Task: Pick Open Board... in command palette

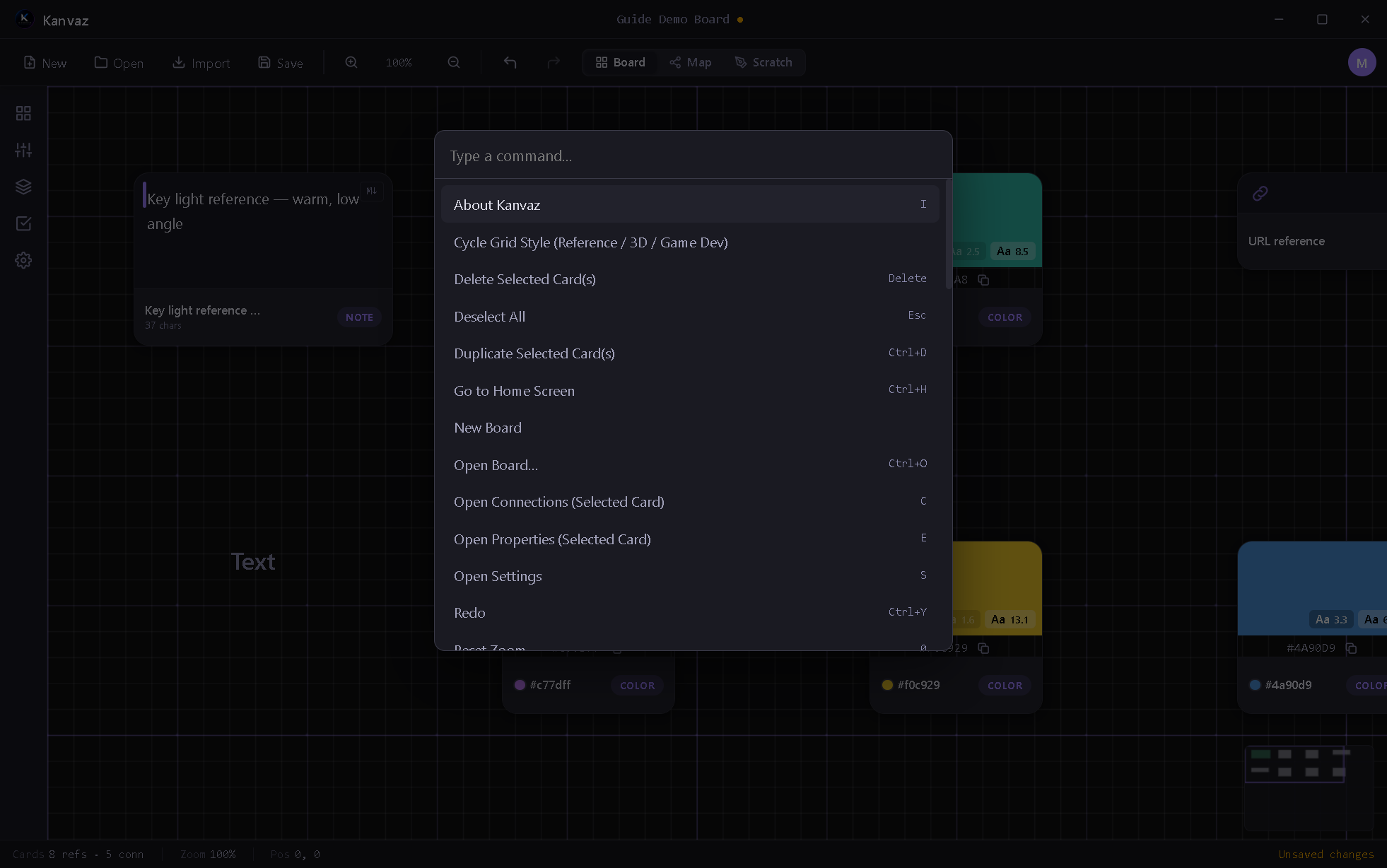Action: click(690, 464)
